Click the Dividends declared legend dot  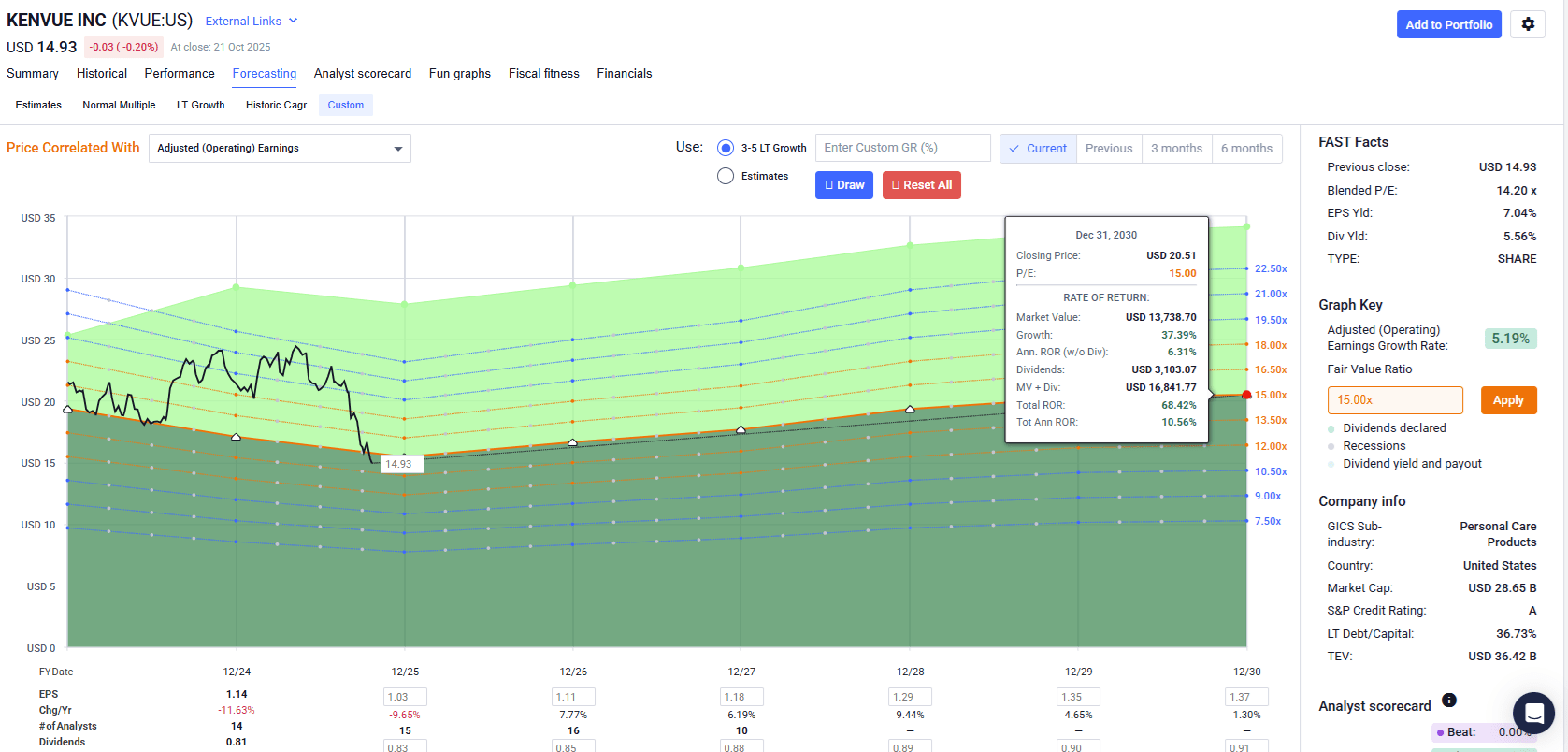coord(1331,428)
